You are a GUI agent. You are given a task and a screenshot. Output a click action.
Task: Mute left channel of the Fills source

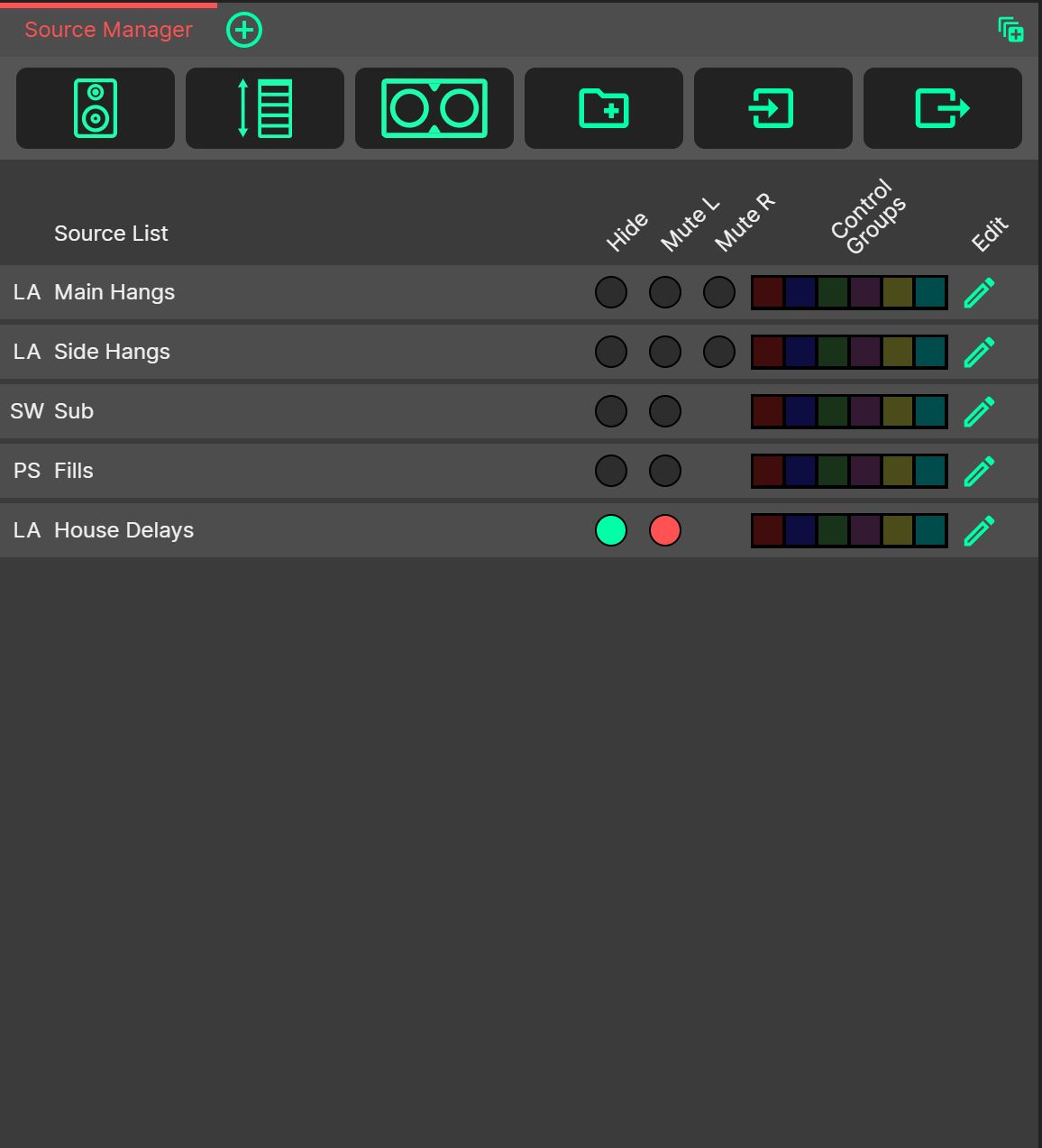point(665,470)
